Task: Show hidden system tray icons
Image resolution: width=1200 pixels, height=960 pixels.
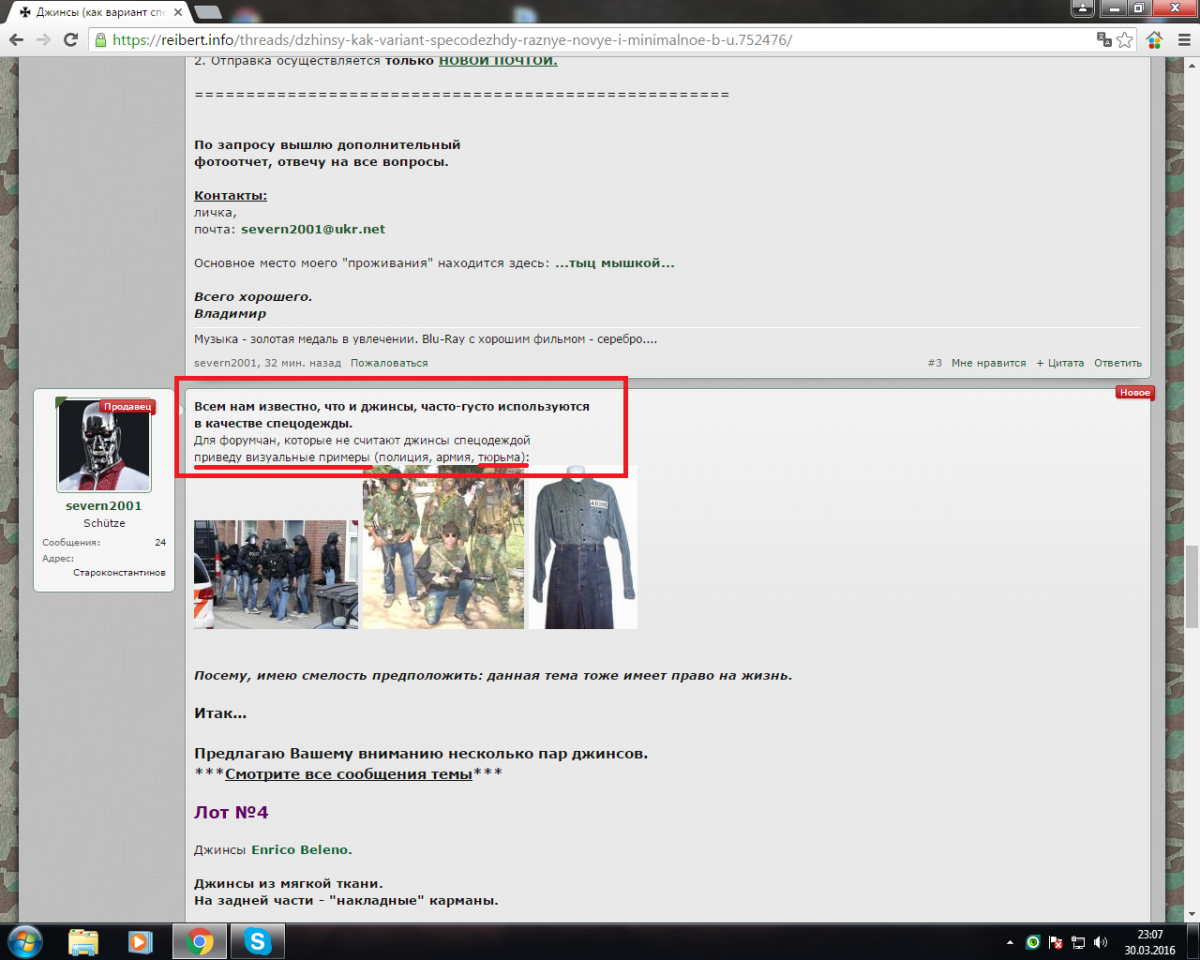Action: [1009, 942]
